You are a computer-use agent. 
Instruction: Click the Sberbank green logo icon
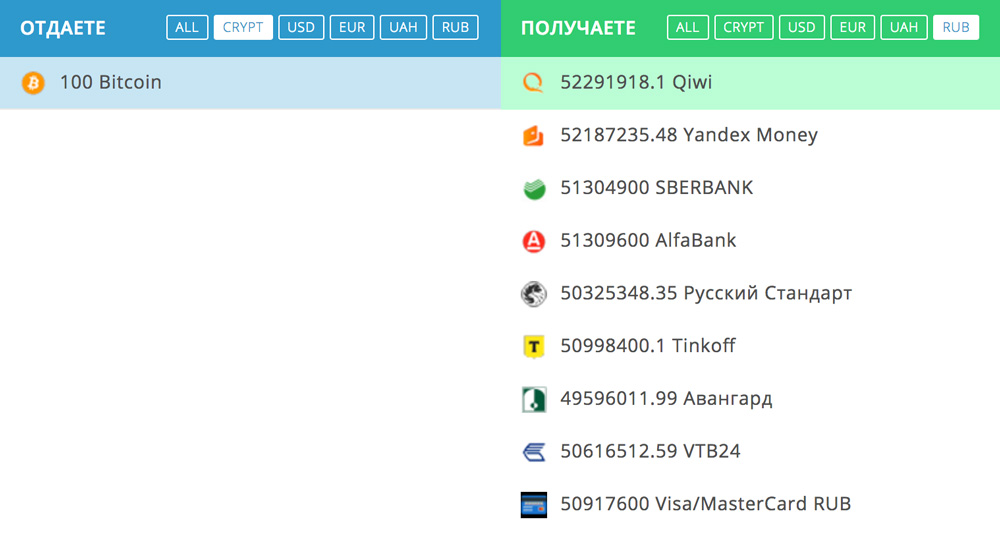pyautogui.click(x=534, y=189)
